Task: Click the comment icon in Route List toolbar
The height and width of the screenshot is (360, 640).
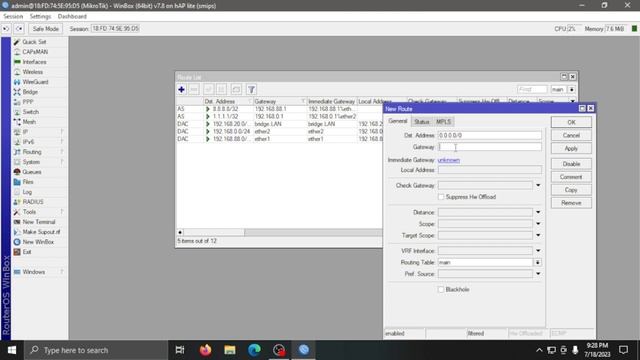Action: point(236,89)
